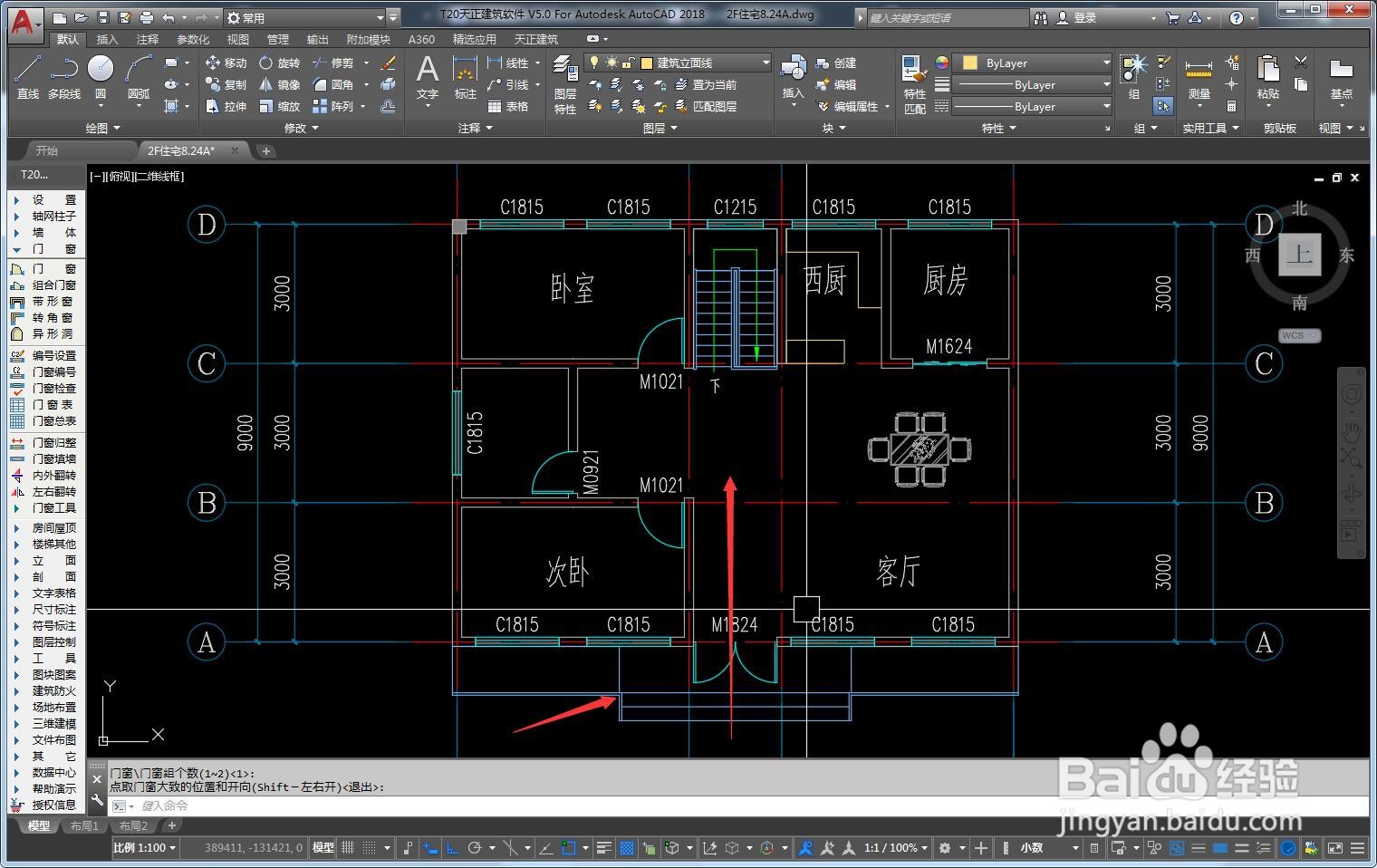Click the Group (组) tool

(x=1134, y=76)
